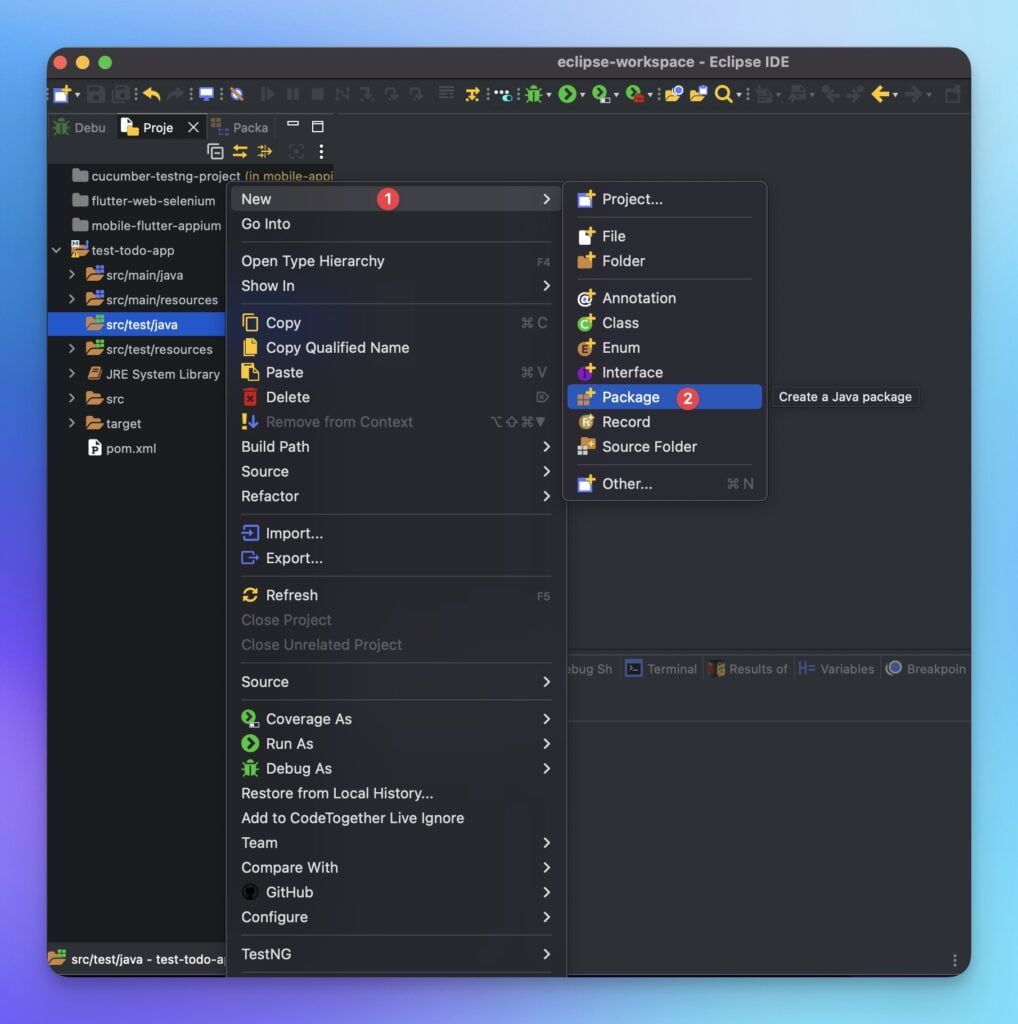Image resolution: width=1018 pixels, height=1024 pixels.
Task: Click the yellow Back arrow in toolbar
Action: [x=880, y=94]
